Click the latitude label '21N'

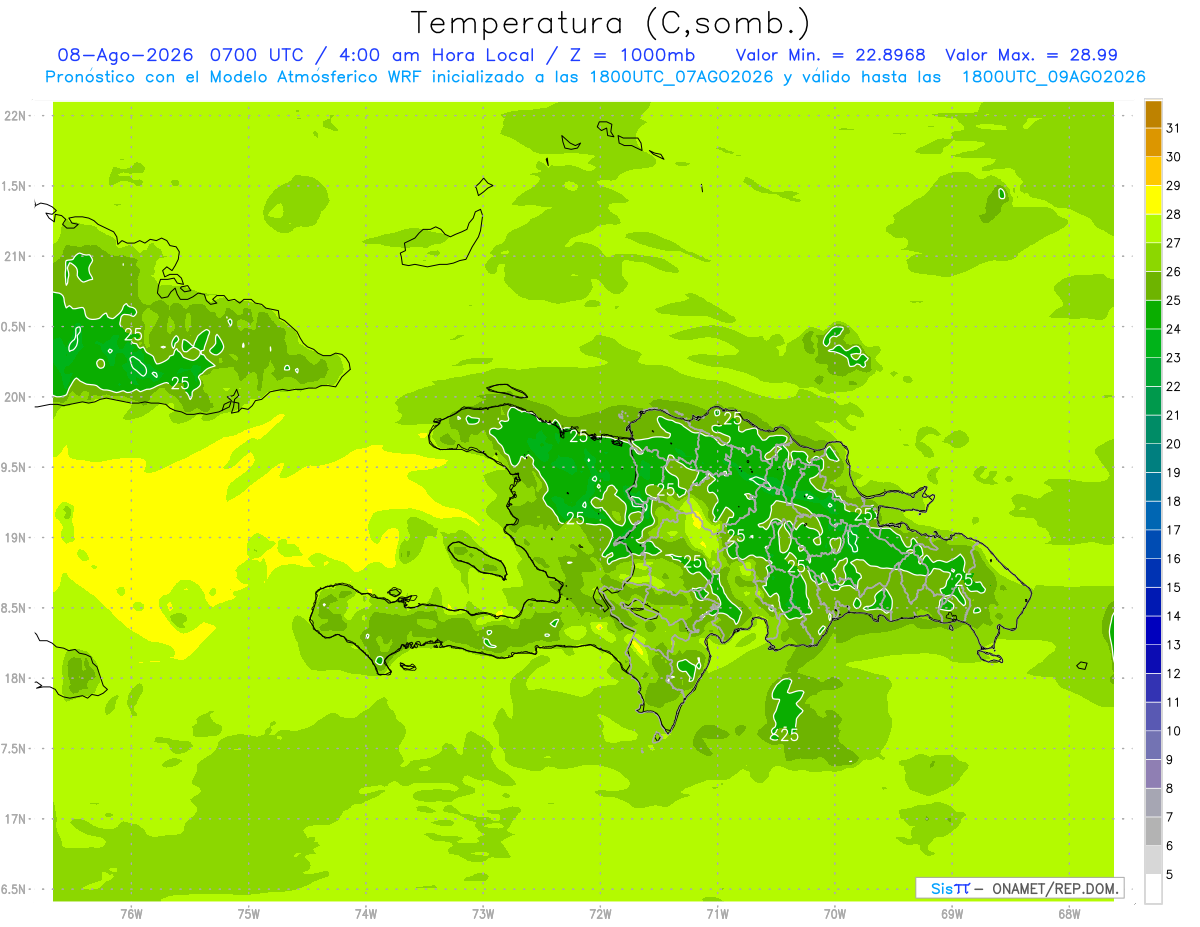[16, 257]
